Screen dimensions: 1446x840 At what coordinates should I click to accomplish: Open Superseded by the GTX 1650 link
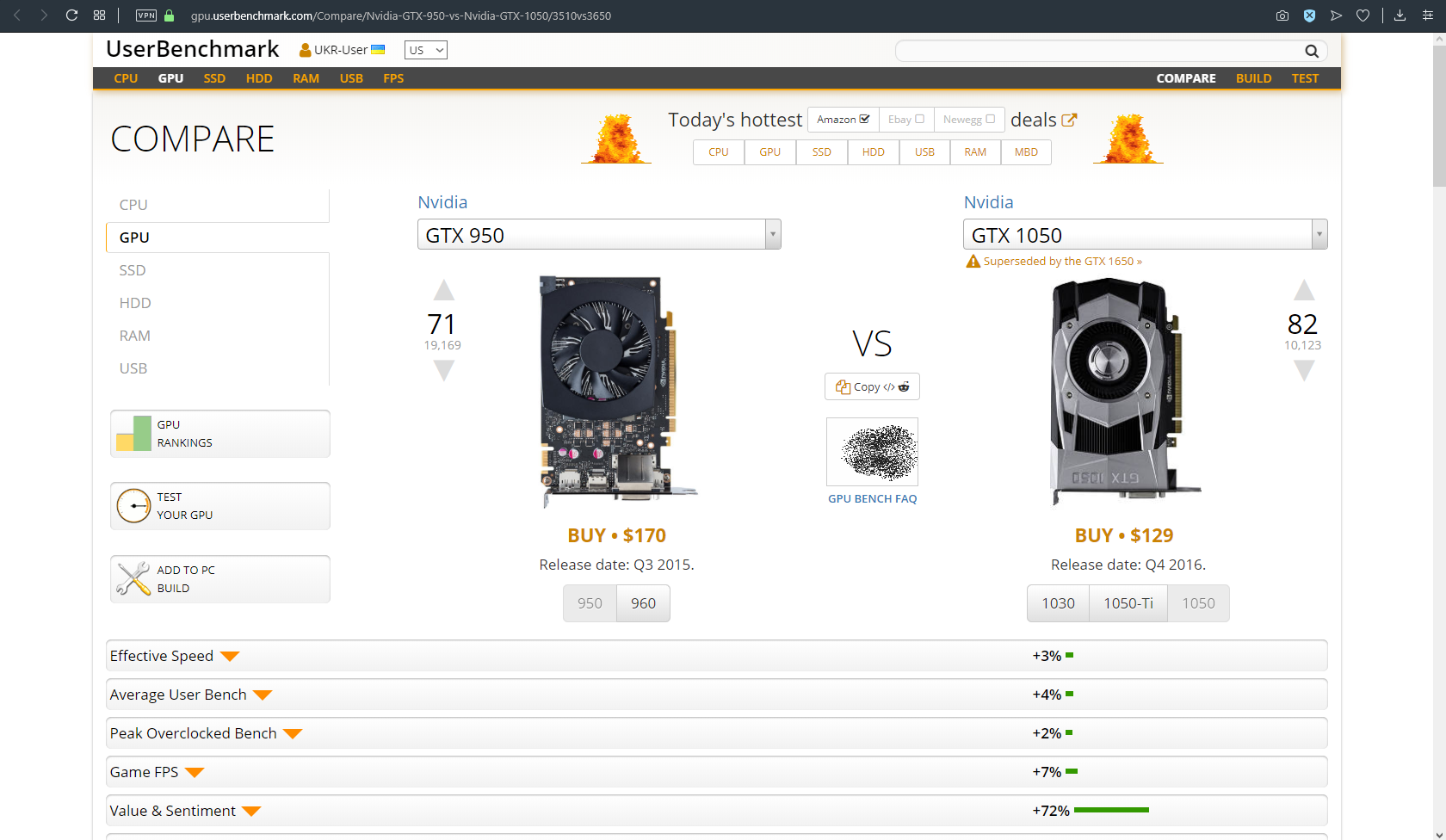coord(1063,262)
